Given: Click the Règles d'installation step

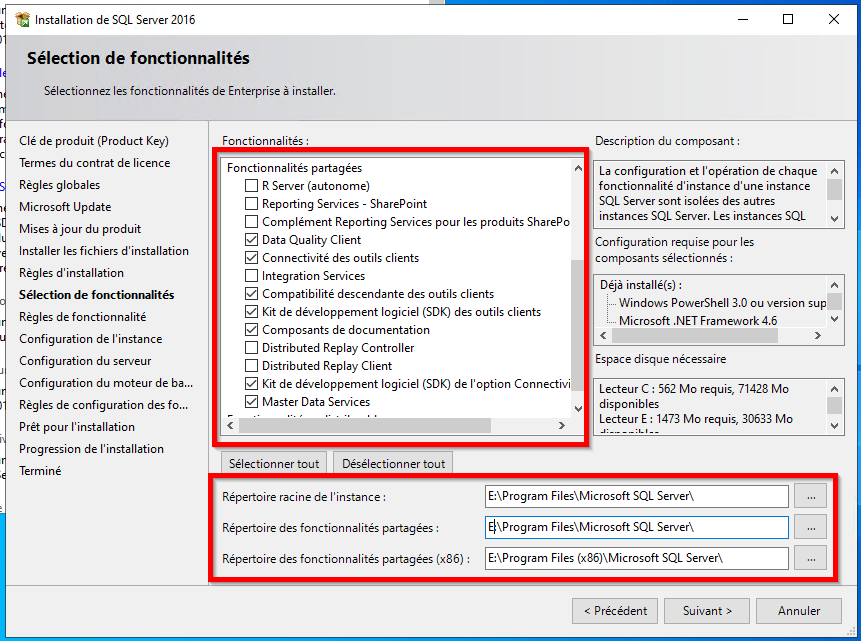Looking at the screenshot, I should click(71, 272).
